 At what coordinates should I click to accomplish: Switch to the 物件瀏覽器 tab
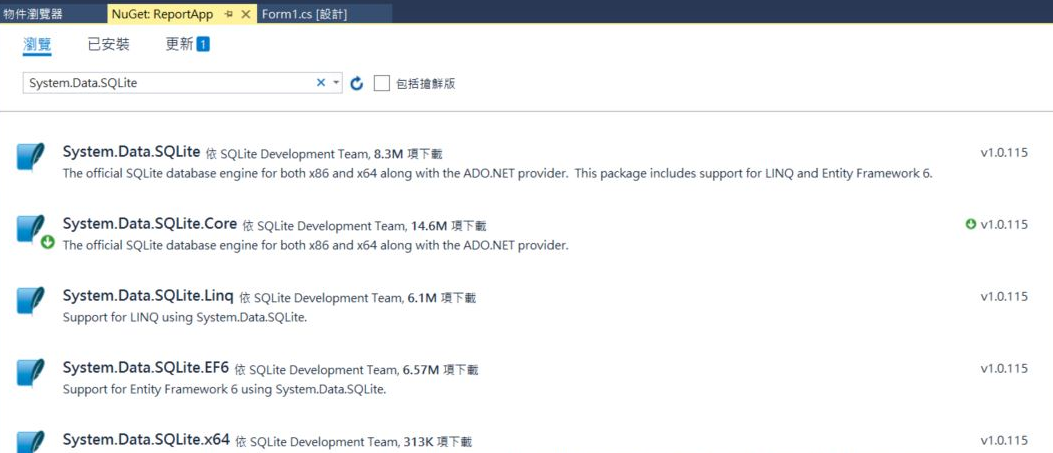[33, 14]
